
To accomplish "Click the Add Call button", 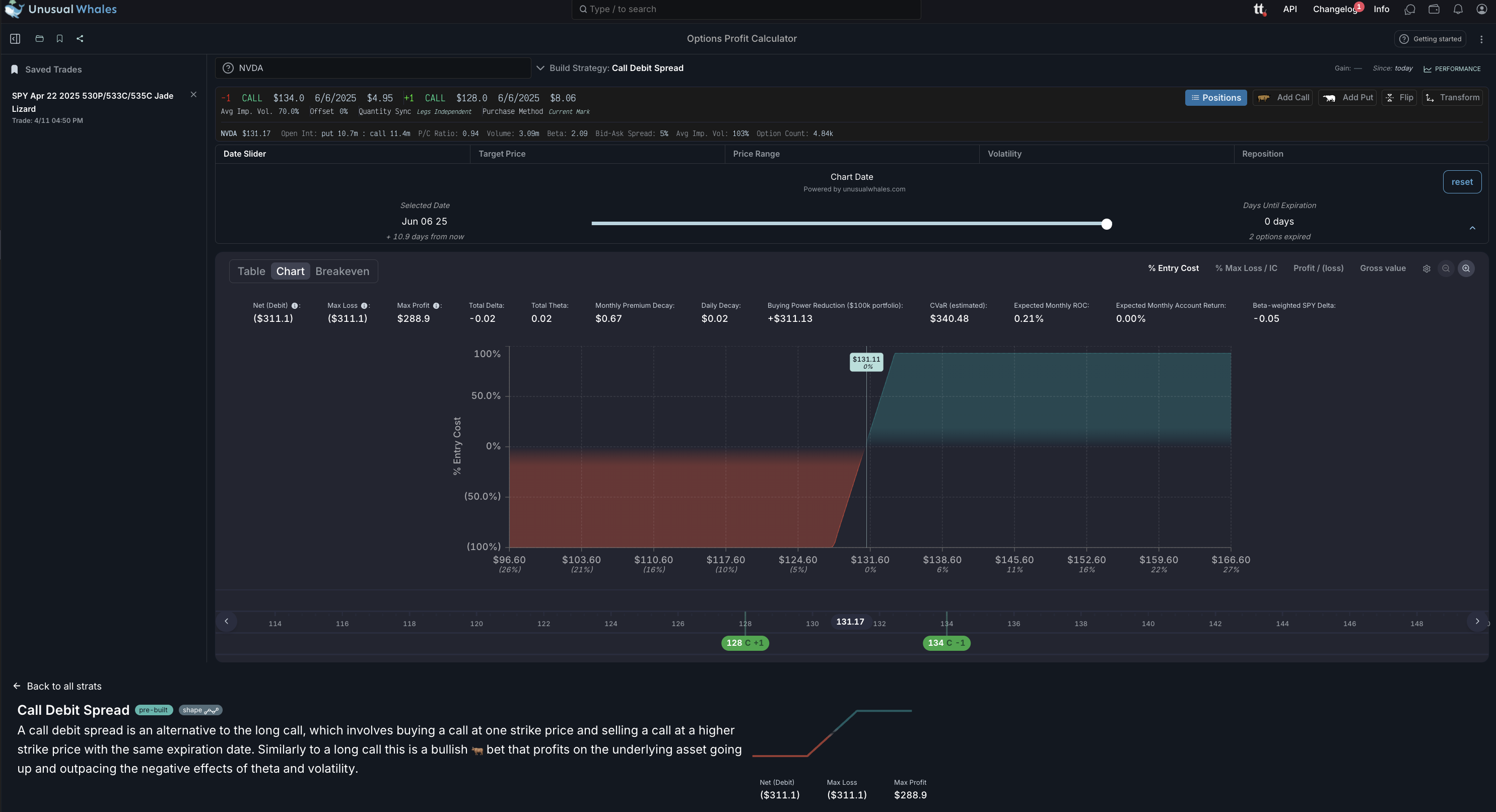I will (x=1282, y=98).
